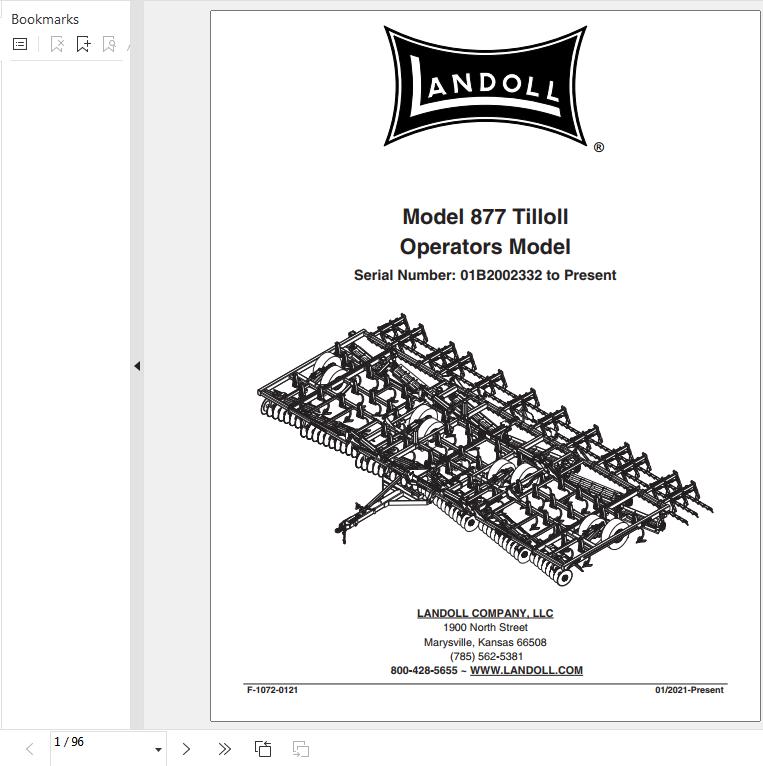Open the WWW.LANDOLL.COM link
This screenshot has width=763, height=766.
coord(526,670)
